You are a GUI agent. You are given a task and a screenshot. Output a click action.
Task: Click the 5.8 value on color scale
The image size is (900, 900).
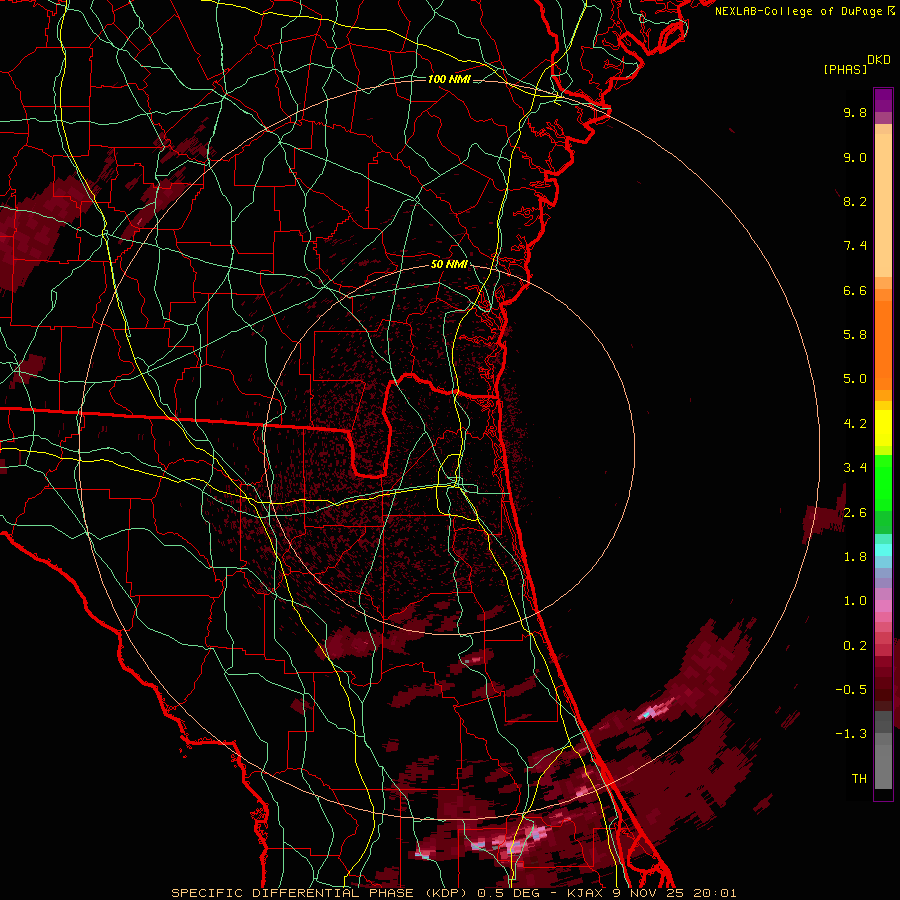[855, 335]
